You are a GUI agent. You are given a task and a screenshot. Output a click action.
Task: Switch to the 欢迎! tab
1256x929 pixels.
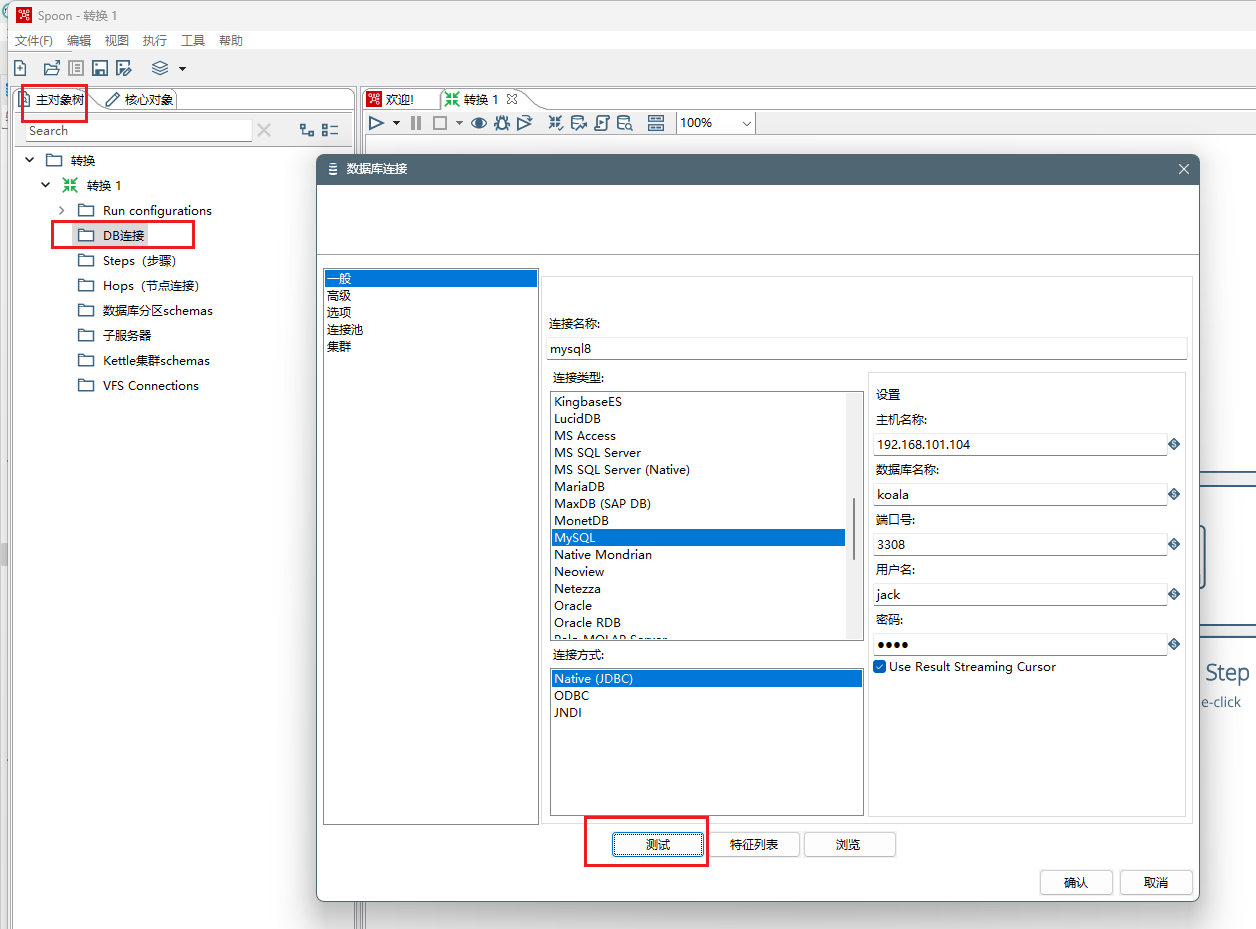pyautogui.click(x=390, y=100)
